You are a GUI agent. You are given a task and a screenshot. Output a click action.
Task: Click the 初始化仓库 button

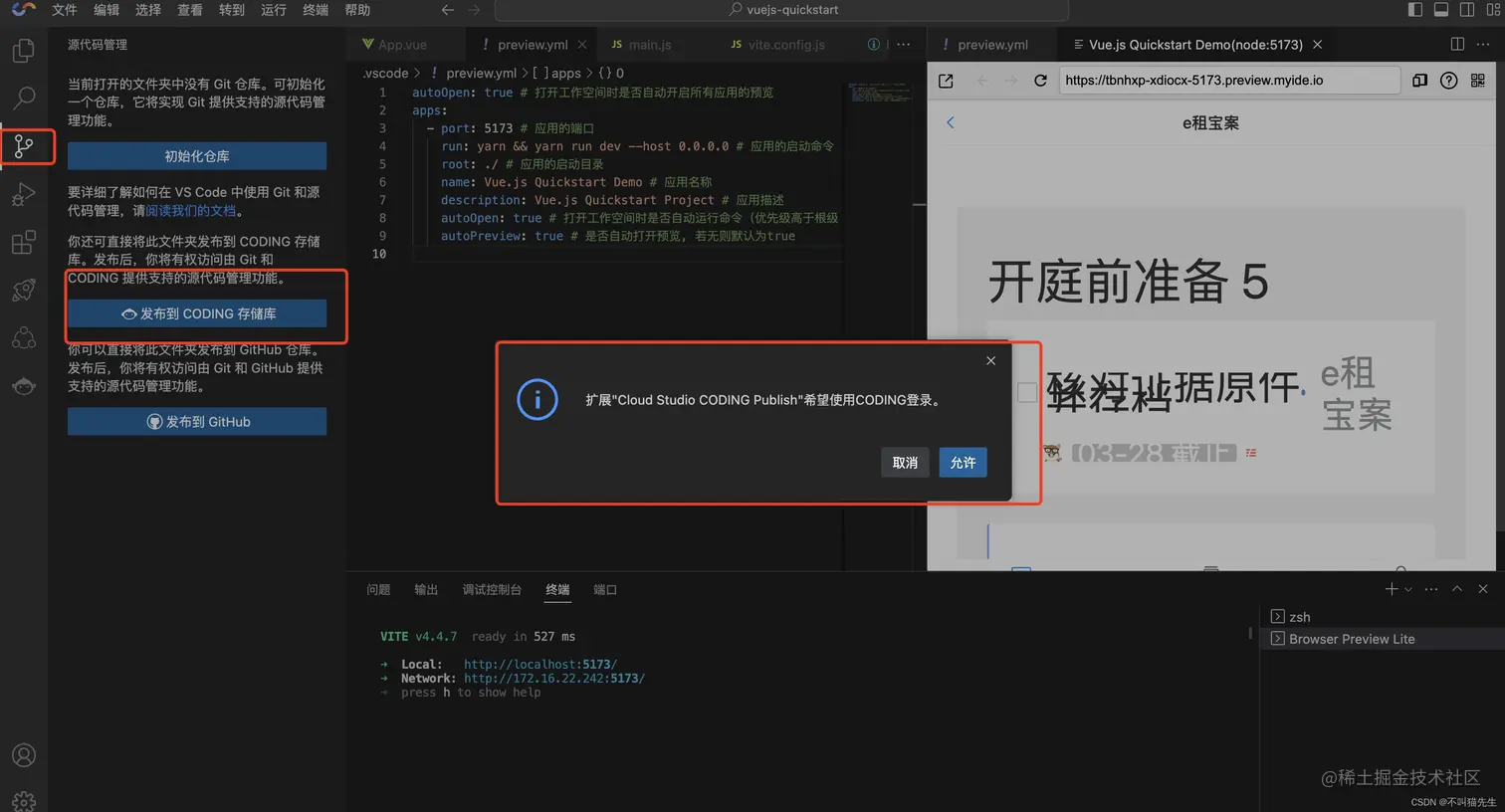pyautogui.click(x=197, y=156)
